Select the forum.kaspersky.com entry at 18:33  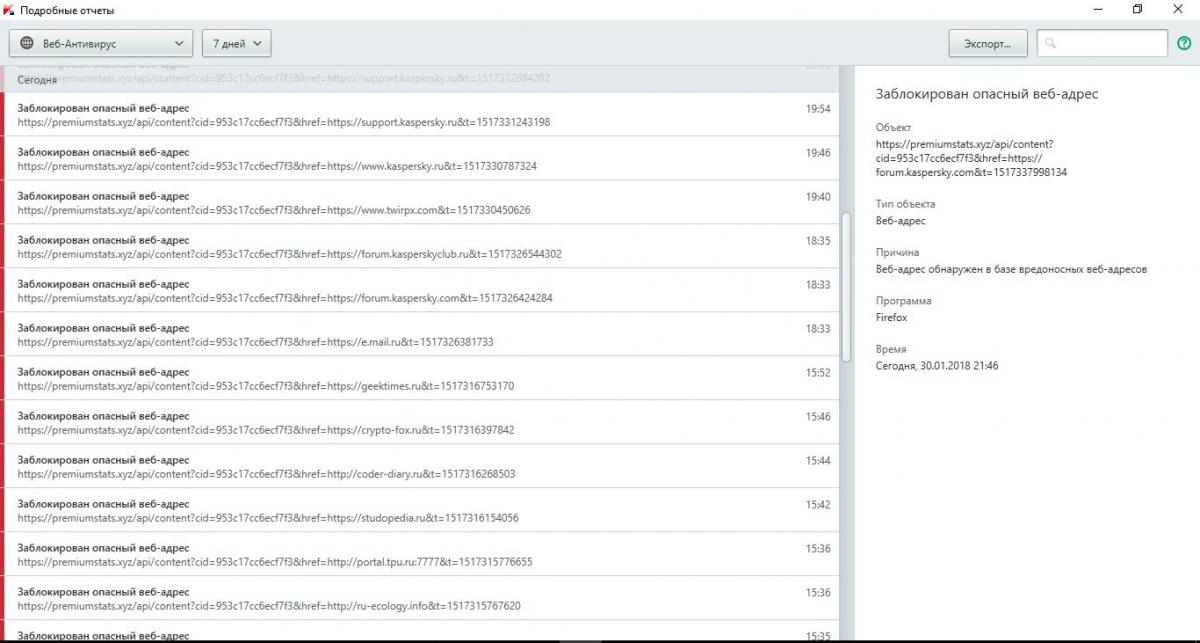[x=420, y=290]
